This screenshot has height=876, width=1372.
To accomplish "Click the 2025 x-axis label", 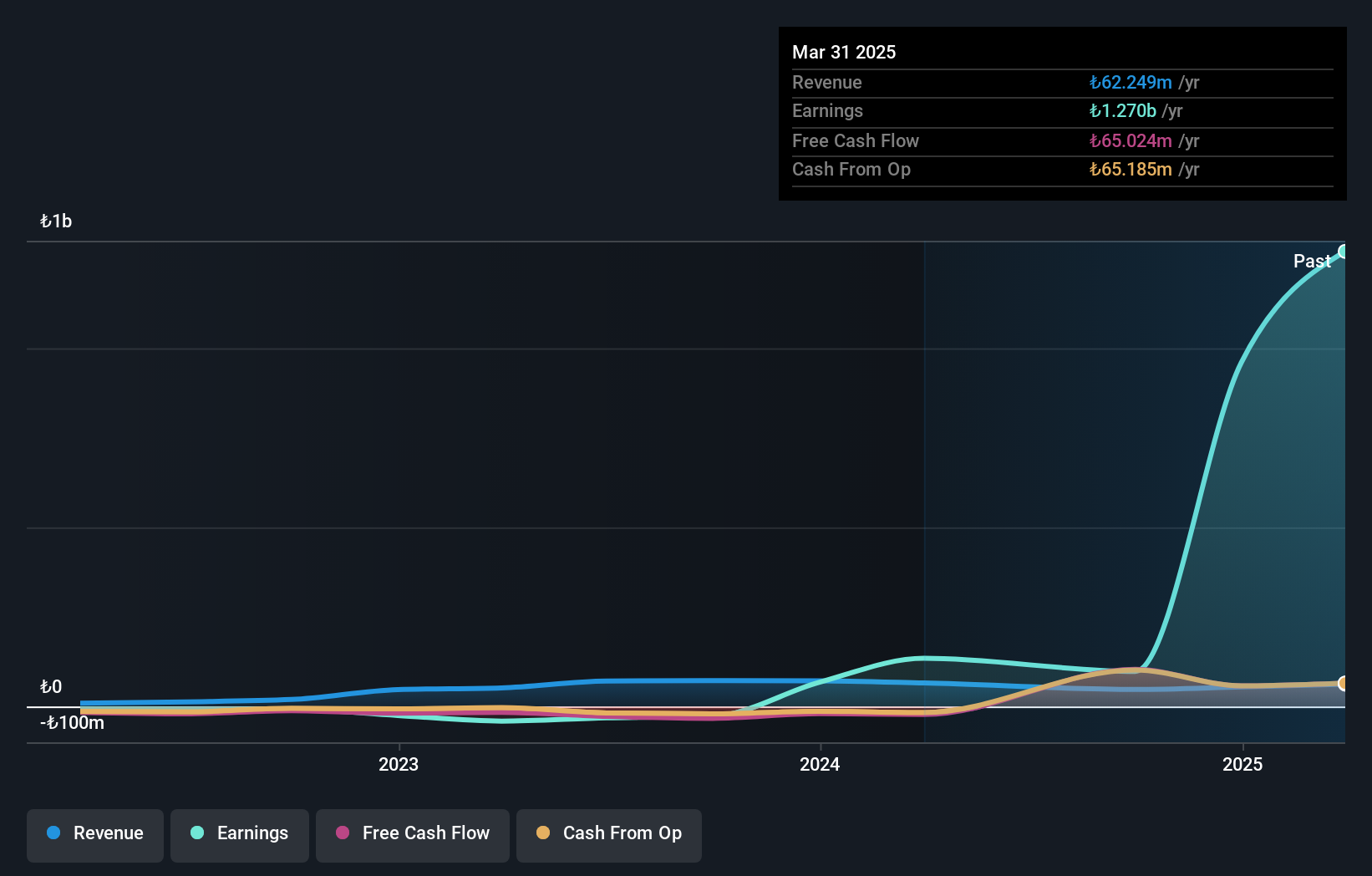I will (x=1242, y=764).
